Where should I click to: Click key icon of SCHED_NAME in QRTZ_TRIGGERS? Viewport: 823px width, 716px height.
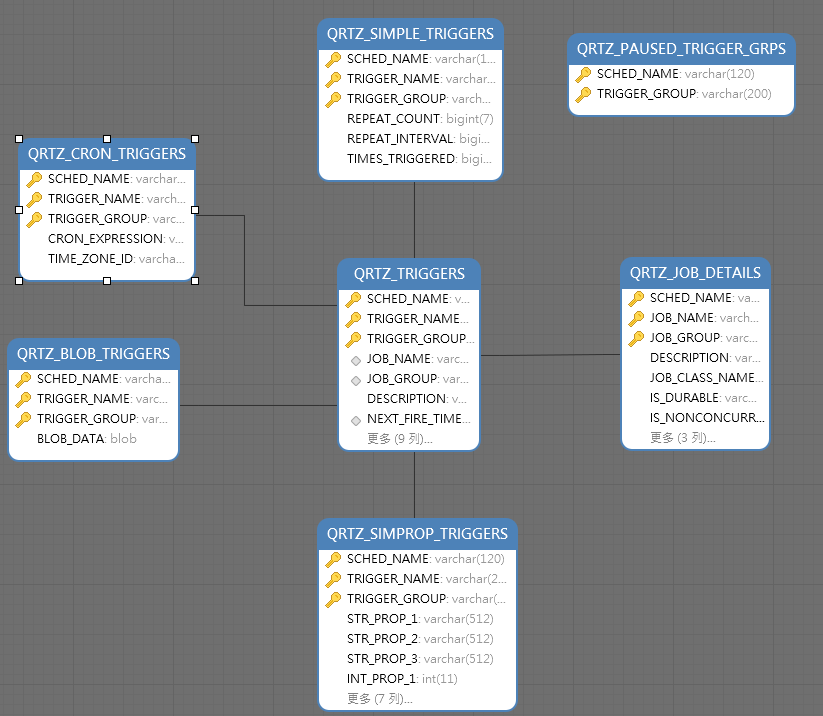[353, 299]
